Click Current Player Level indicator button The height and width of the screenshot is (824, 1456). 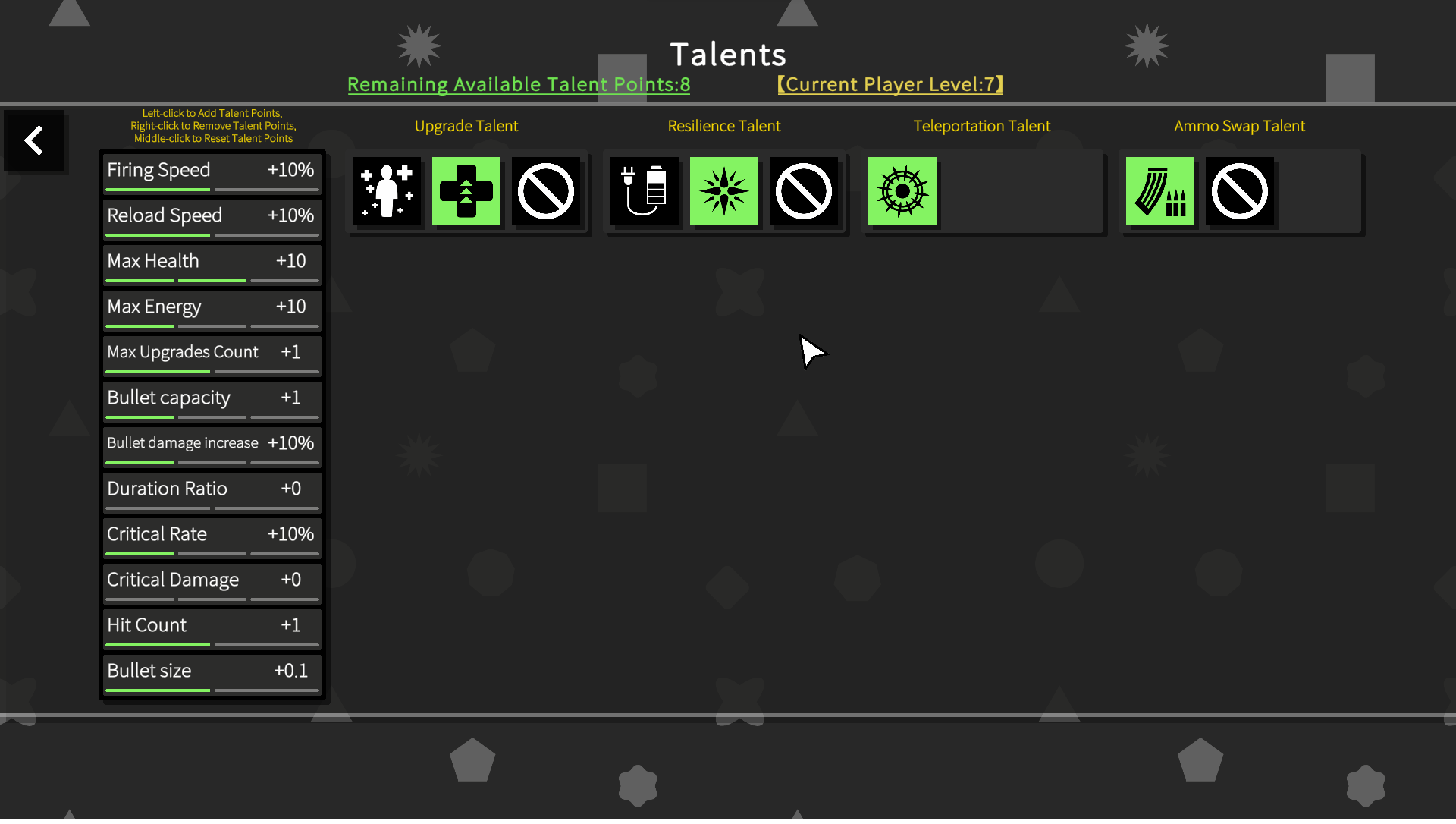click(890, 83)
